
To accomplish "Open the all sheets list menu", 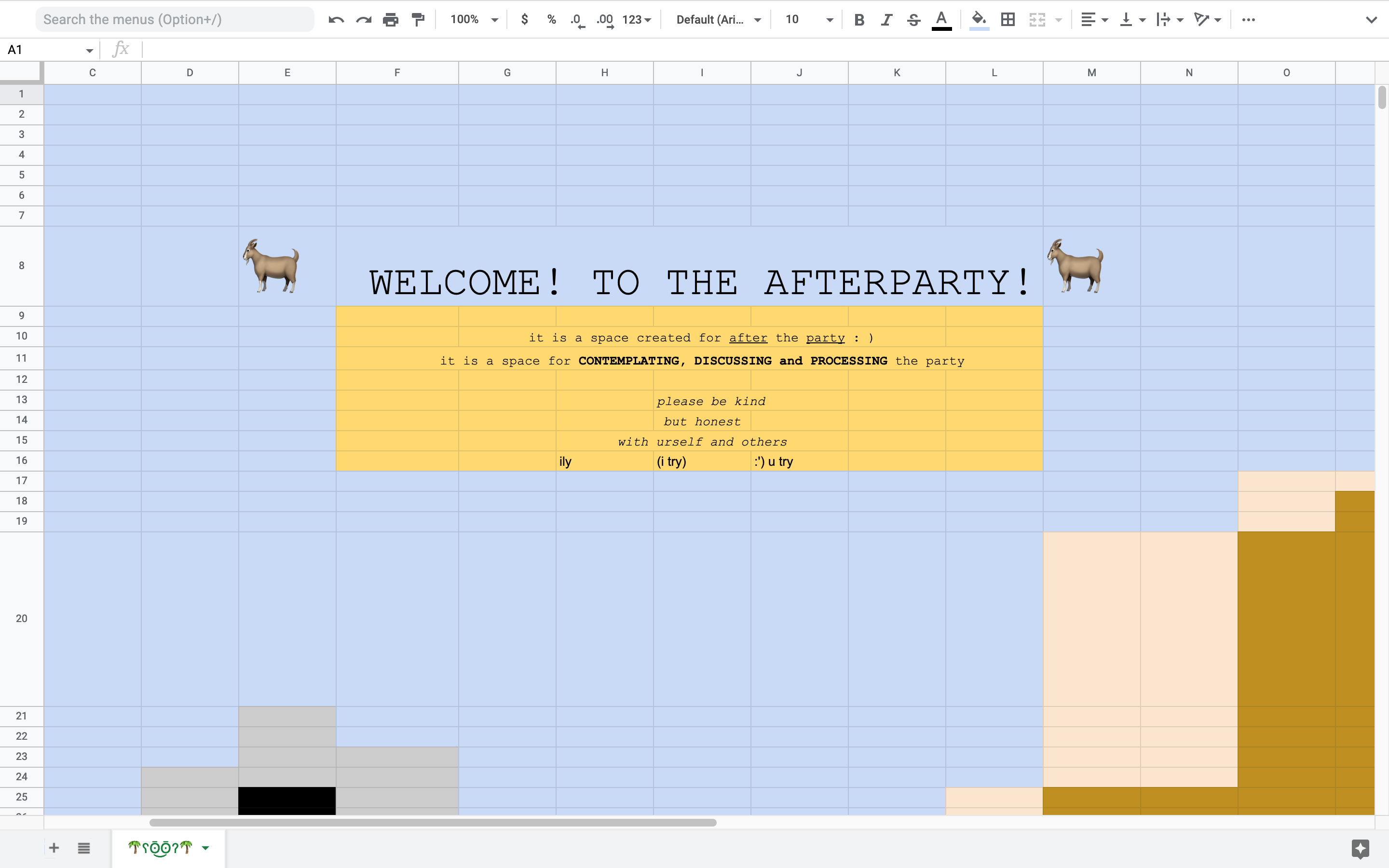I will pos(84,848).
